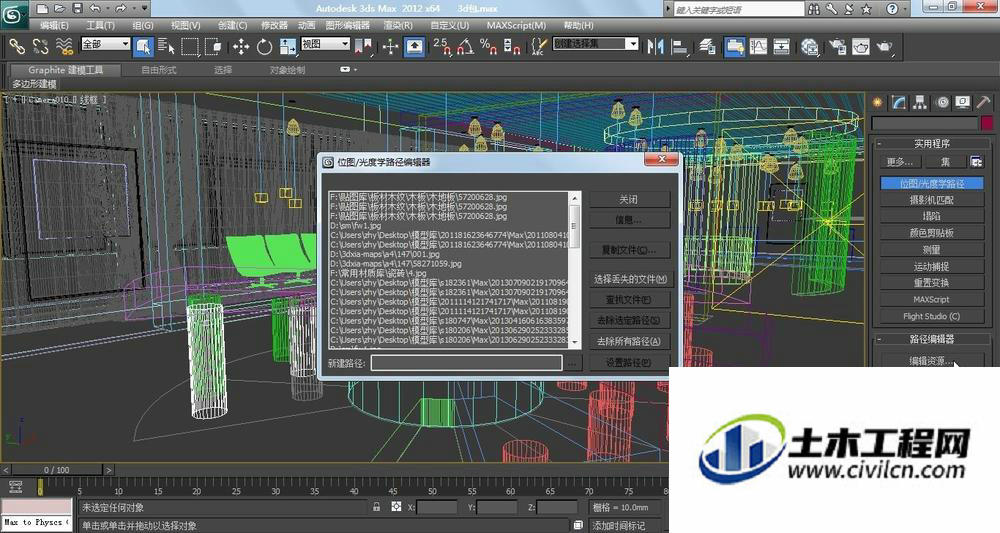Select the Select and Scale tool
1000x533 pixels.
point(288,47)
